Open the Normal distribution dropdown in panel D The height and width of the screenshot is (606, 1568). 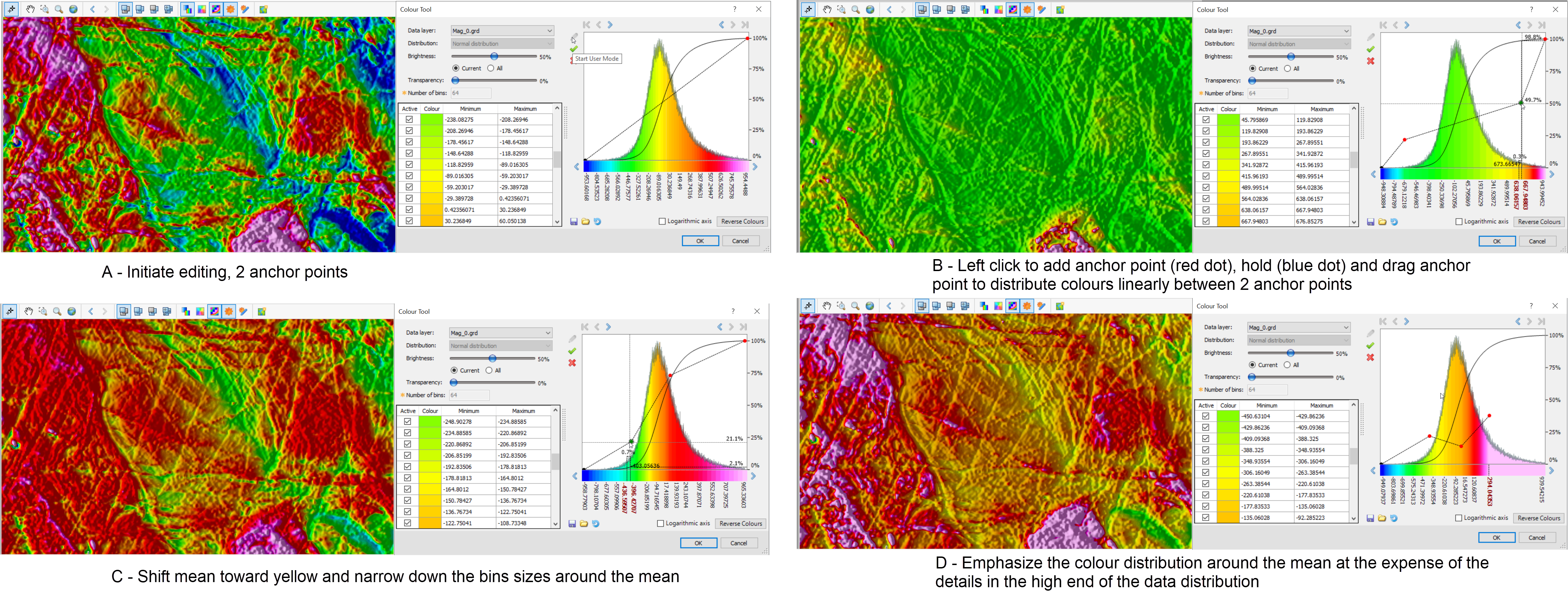pyautogui.click(x=1298, y=340)
